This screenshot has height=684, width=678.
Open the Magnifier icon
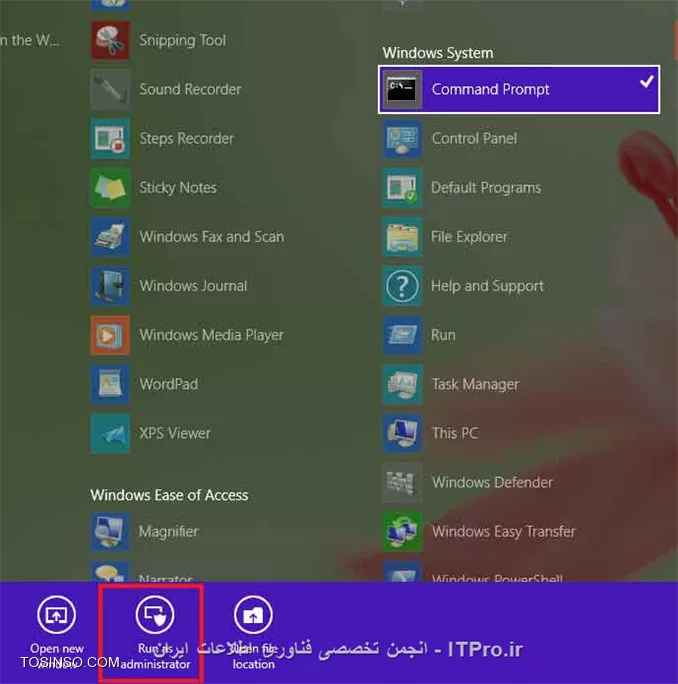coord(110,532)
